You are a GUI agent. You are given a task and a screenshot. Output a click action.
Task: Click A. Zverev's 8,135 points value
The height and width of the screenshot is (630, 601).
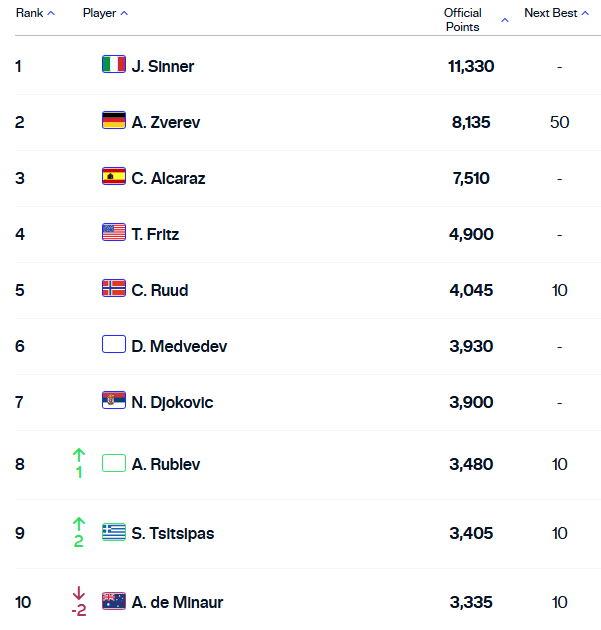tap(470, 122)
